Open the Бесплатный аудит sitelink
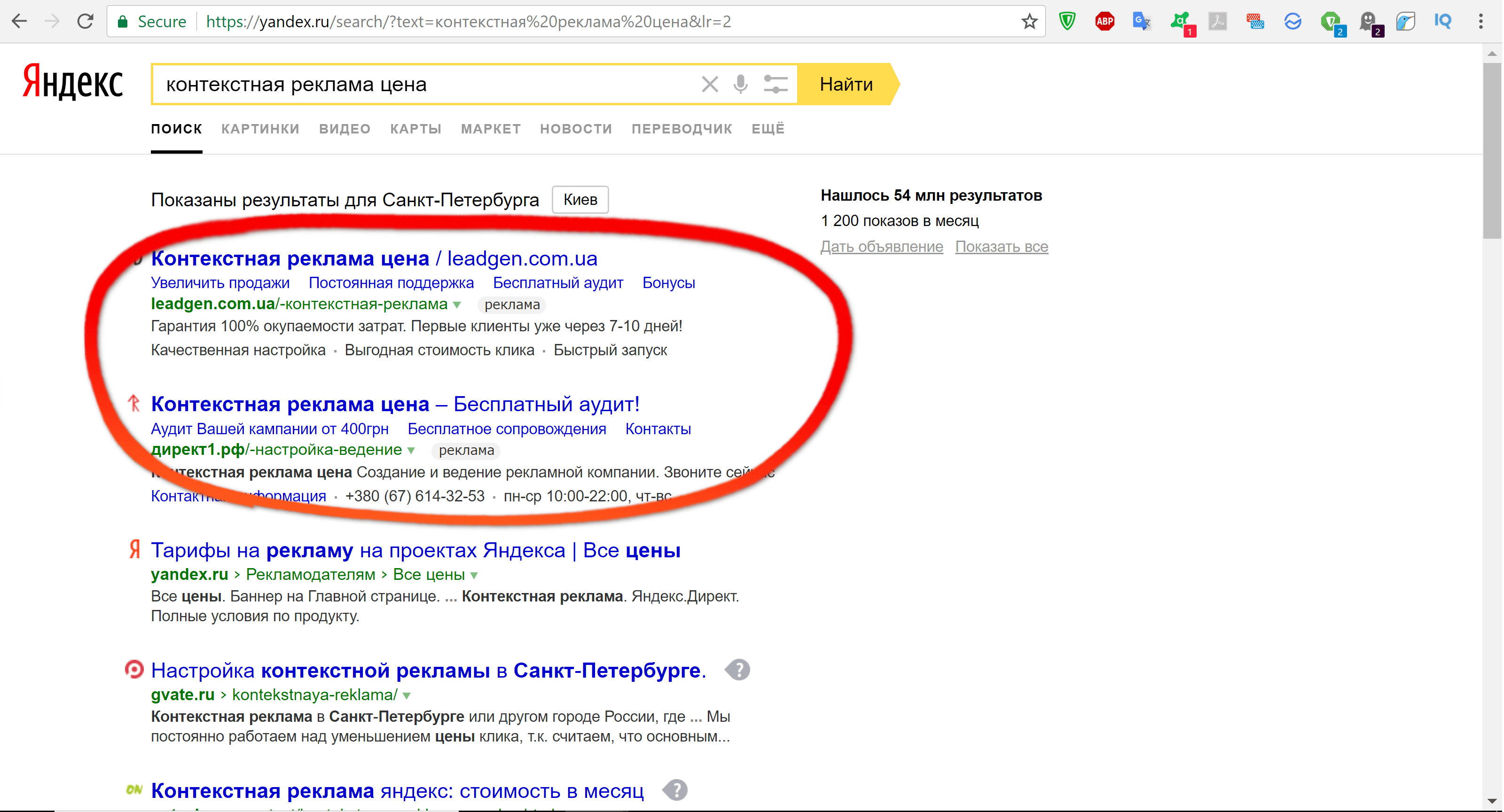The height and width of the screenshot is (812, 1504). 558,283
